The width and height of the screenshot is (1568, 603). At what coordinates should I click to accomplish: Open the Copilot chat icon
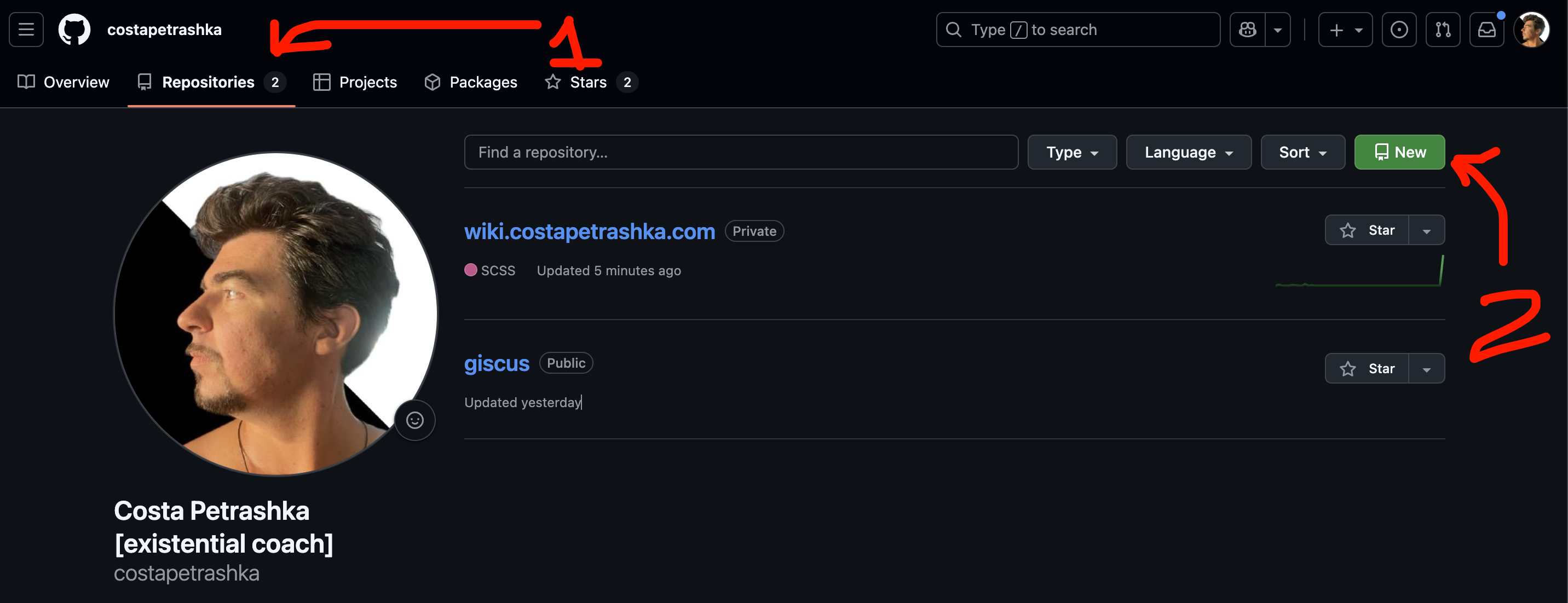(1247, 29)
